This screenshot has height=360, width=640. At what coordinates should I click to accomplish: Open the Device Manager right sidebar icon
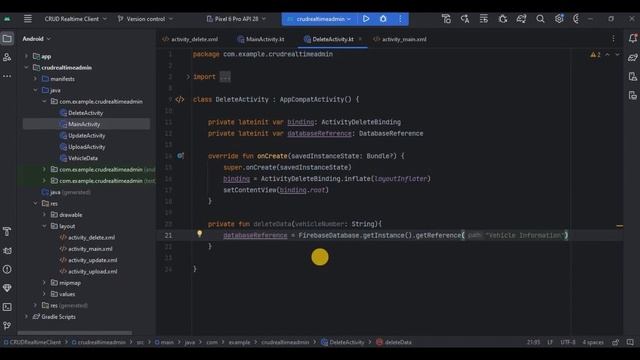pyautogui.click(x=633, y=76)
